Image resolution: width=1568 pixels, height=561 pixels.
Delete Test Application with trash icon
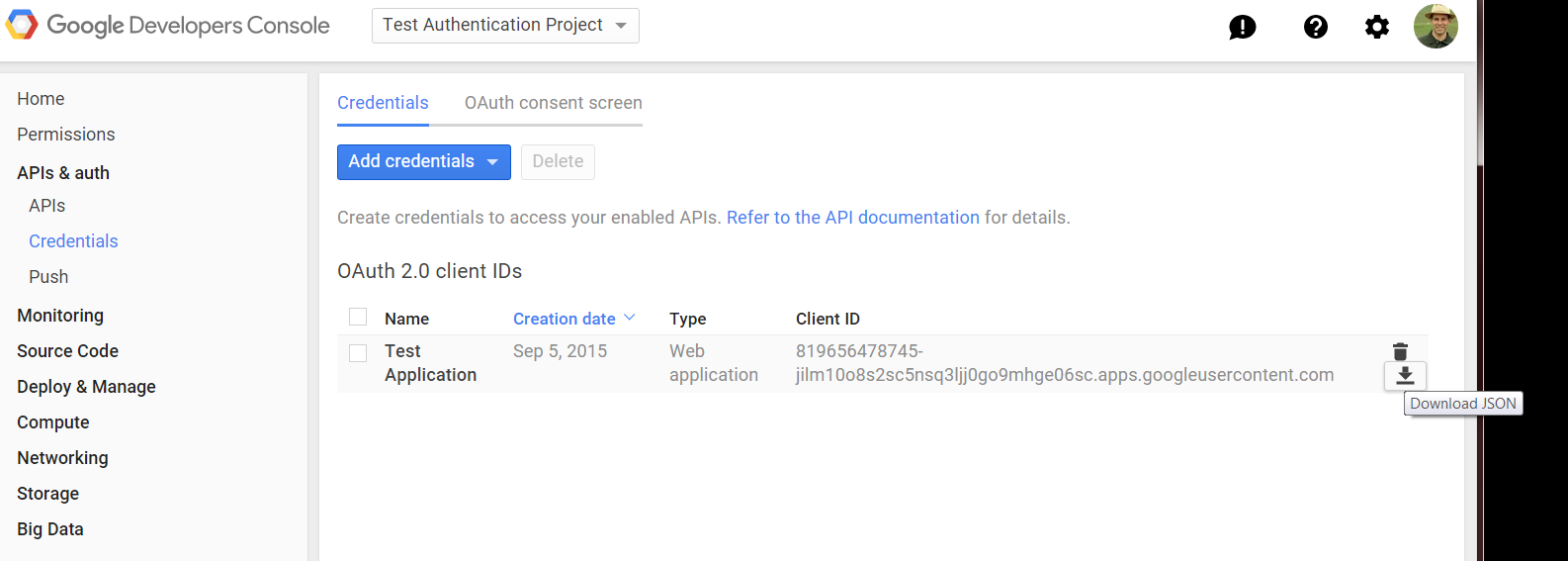click(1400, 351)
